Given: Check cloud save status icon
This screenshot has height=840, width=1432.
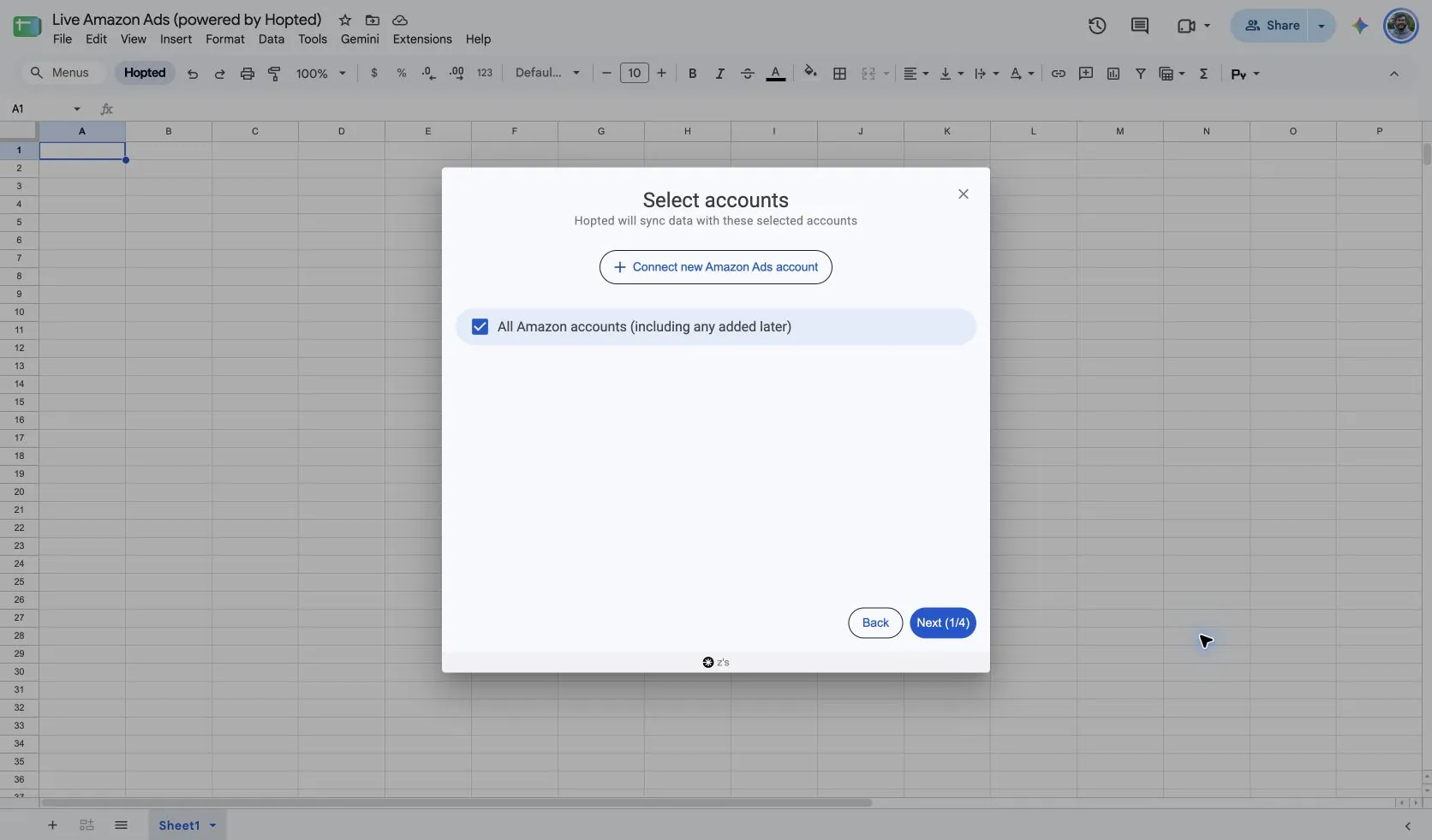Looking at the screenshot, I should 400,20.
